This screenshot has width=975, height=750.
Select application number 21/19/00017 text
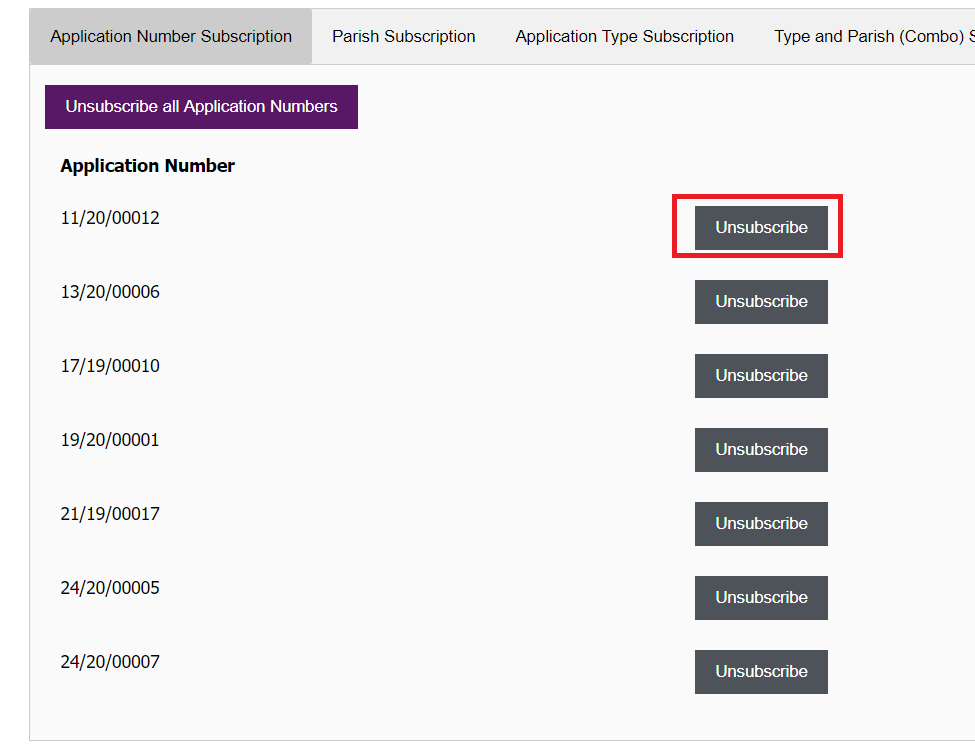110,514
